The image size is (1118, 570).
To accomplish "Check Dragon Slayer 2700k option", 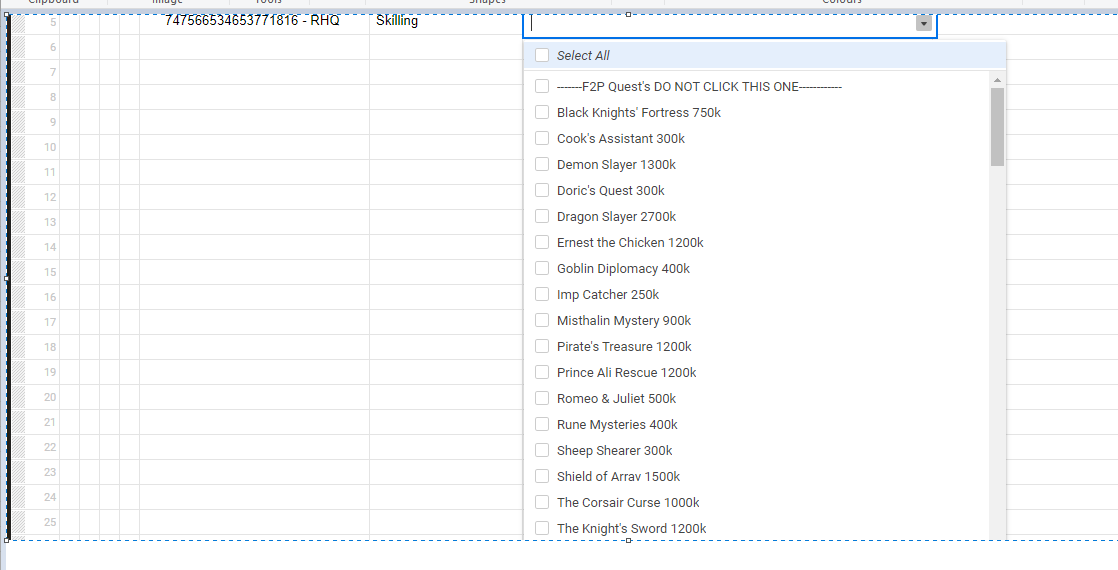I will pyautogui.click(x=542, y=216).
